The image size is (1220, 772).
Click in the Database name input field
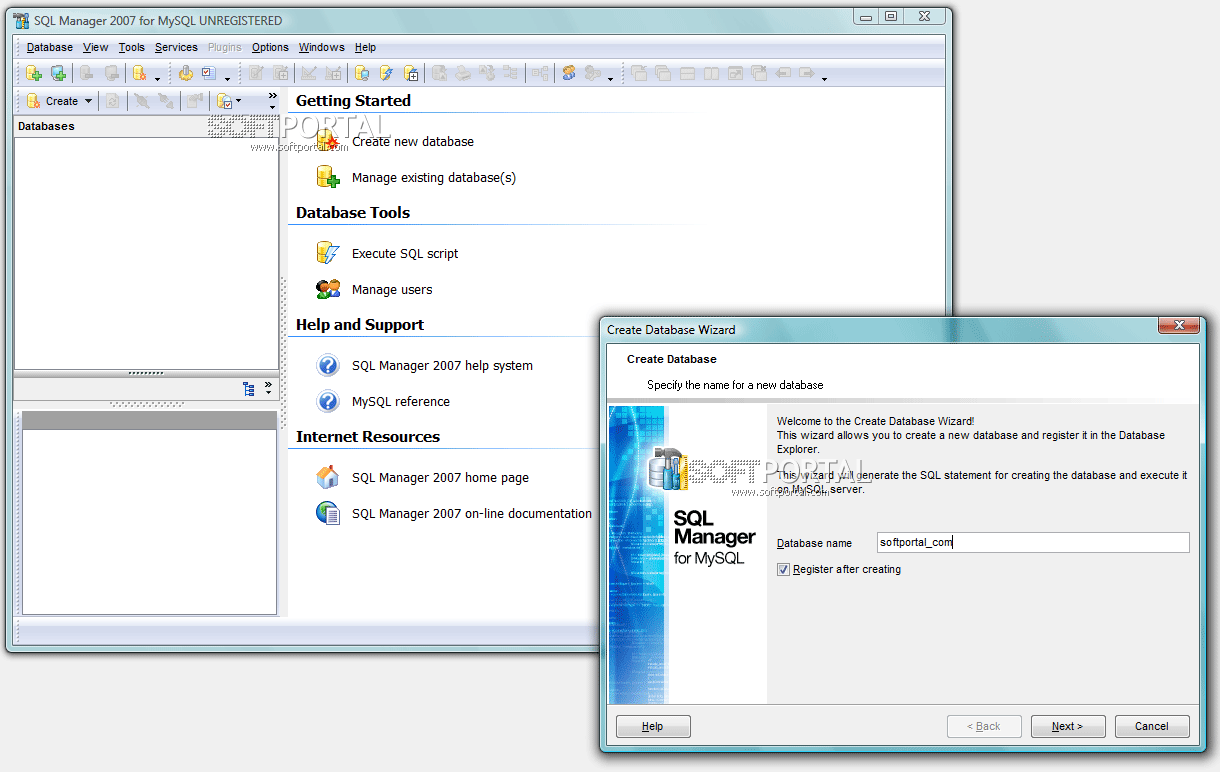point(1033,543)
